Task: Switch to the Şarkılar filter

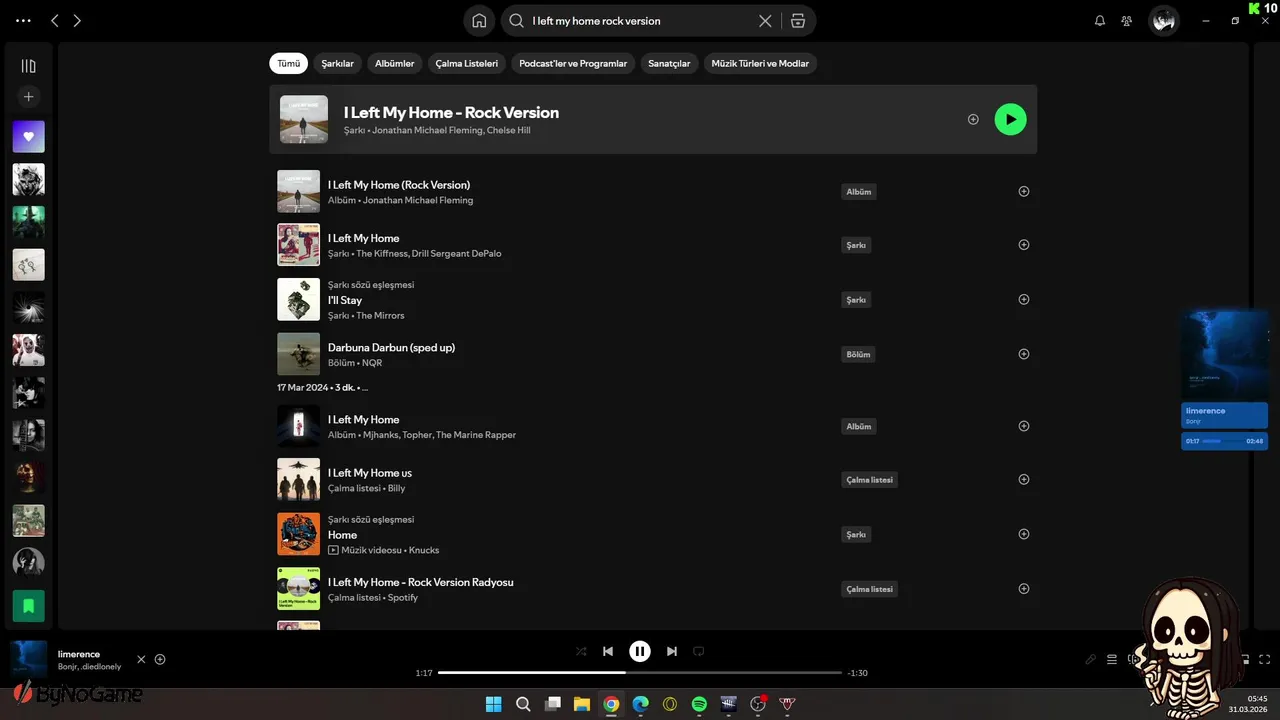Action: pos(338,63)
